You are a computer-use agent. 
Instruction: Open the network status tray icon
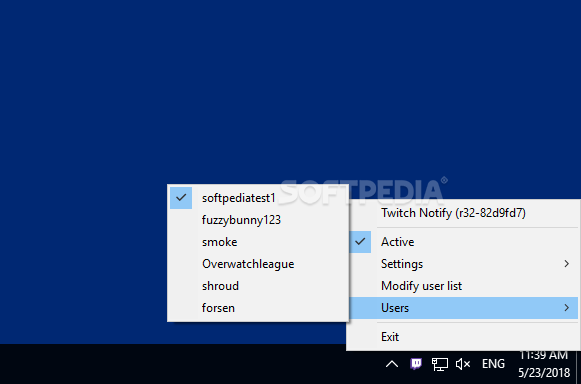pos(440,364)
